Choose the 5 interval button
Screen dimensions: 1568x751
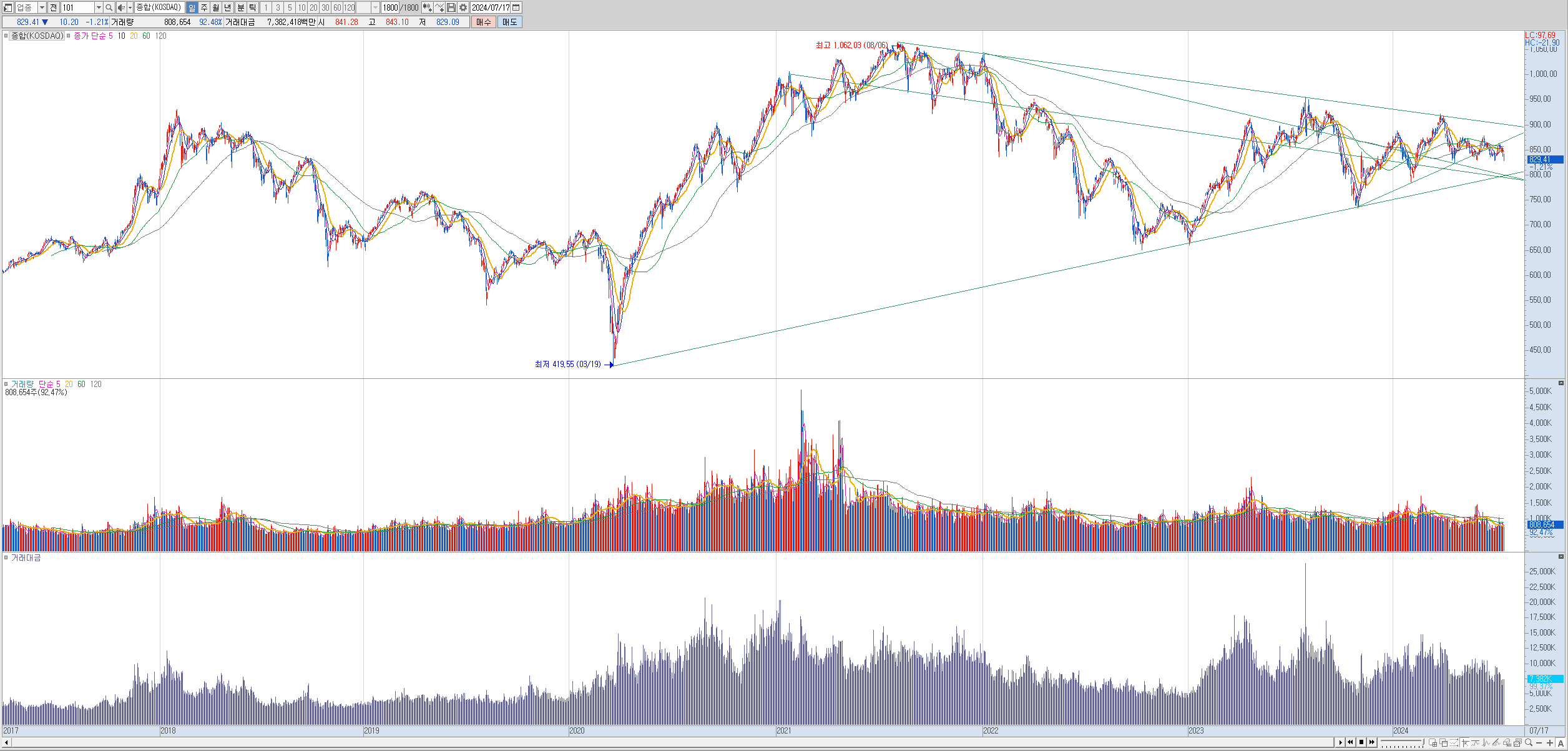pyautogui.click(x=290, y=7)
